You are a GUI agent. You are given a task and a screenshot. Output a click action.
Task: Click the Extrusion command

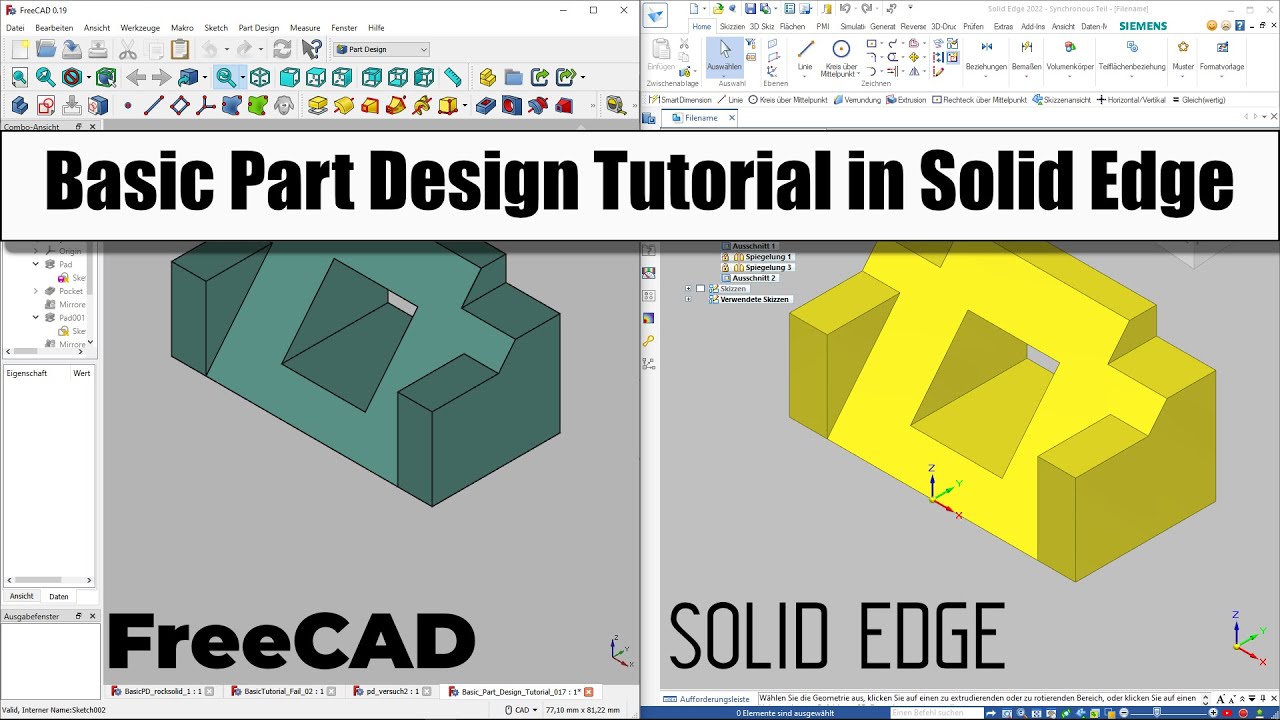(x=906, y=100)
